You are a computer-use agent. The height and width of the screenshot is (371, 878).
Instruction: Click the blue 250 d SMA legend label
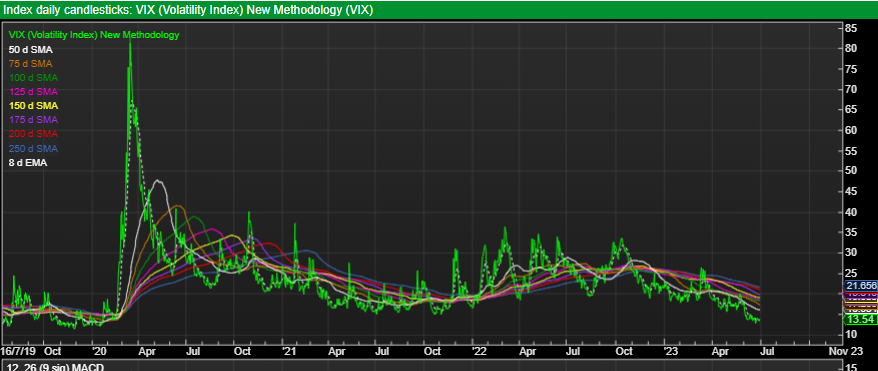33,148
